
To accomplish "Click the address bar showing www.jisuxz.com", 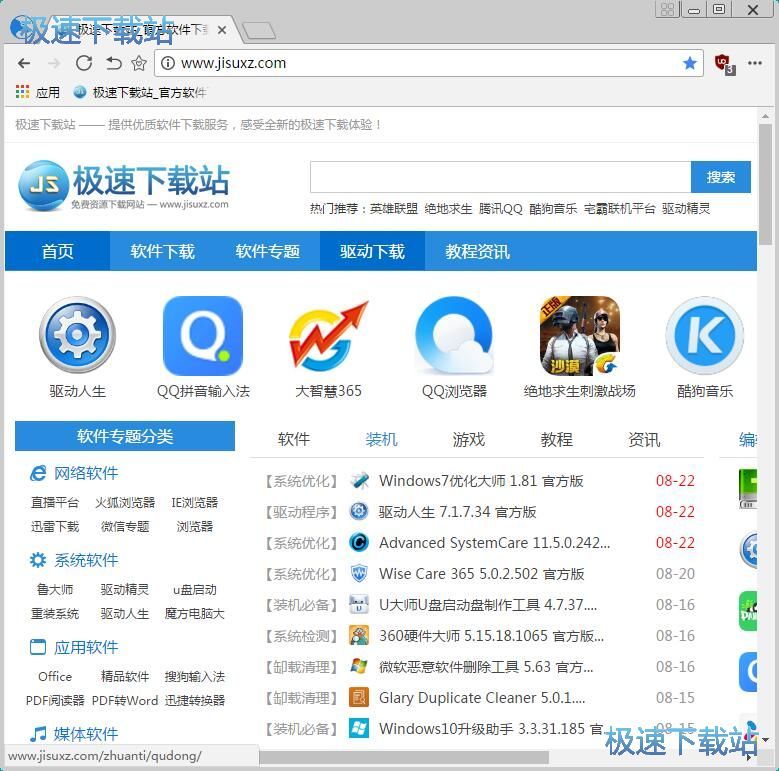I will click(429, 63).
